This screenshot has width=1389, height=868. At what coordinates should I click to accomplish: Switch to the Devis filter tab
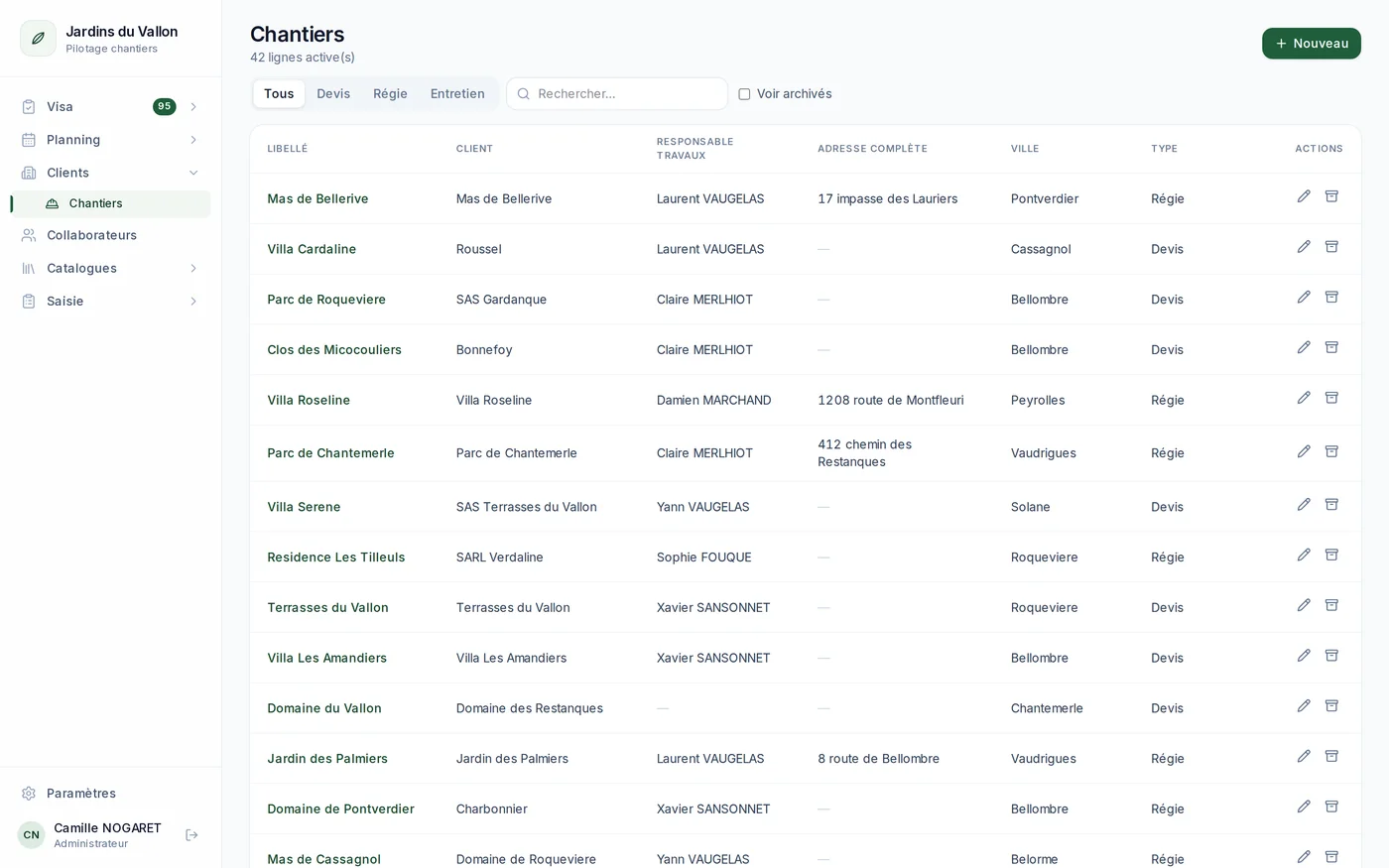click(x=333, y=94)
